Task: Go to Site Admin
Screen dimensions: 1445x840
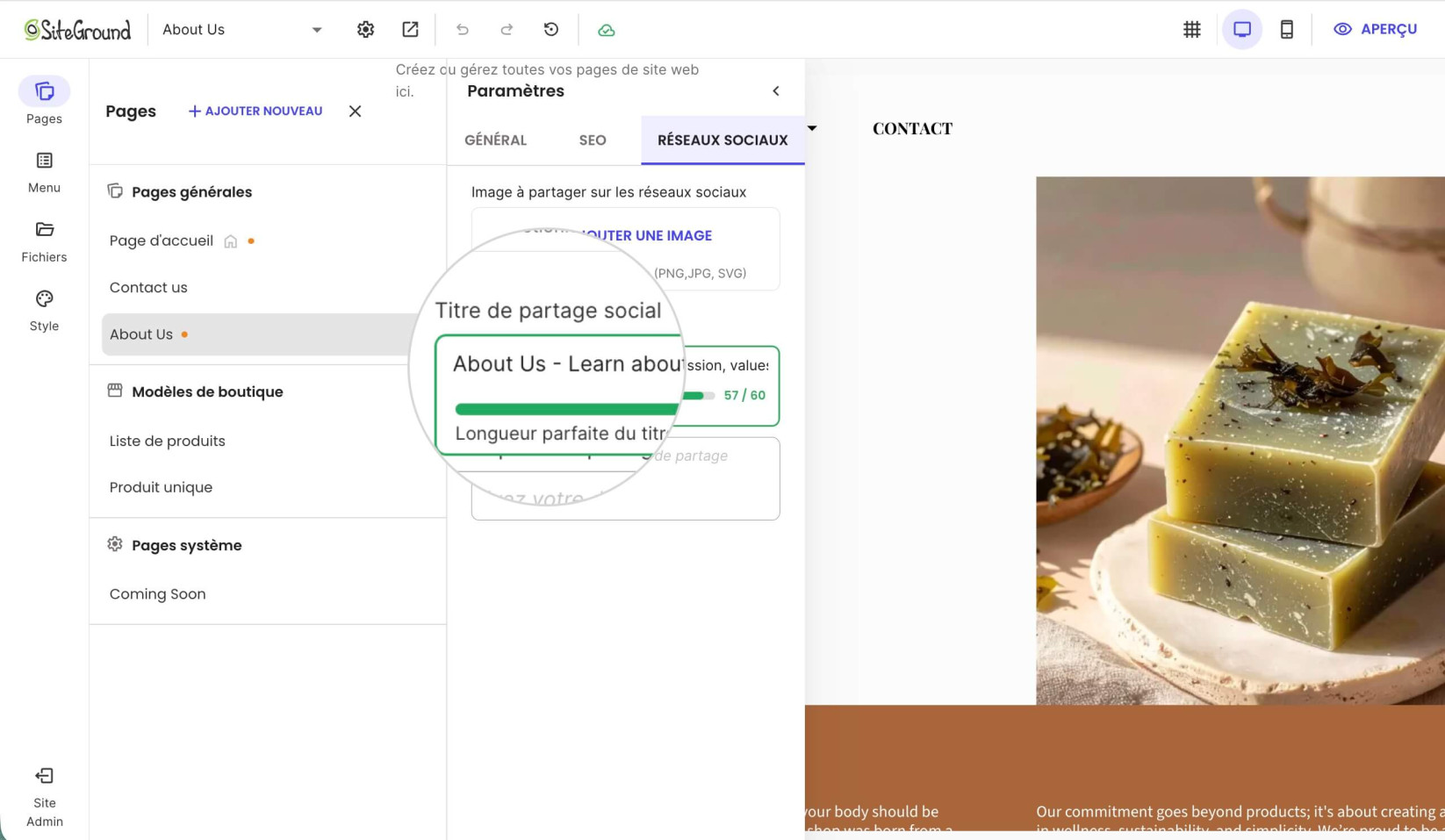Action: 44,798
